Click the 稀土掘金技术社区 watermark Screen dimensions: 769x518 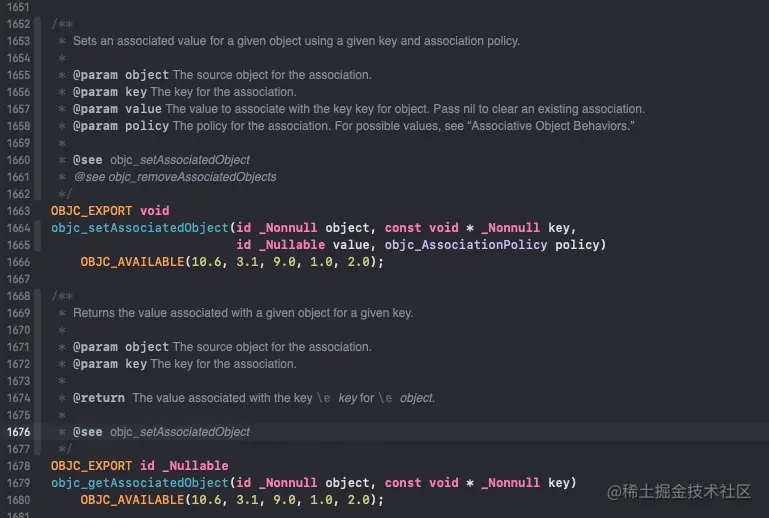click(x=678, y=491)
